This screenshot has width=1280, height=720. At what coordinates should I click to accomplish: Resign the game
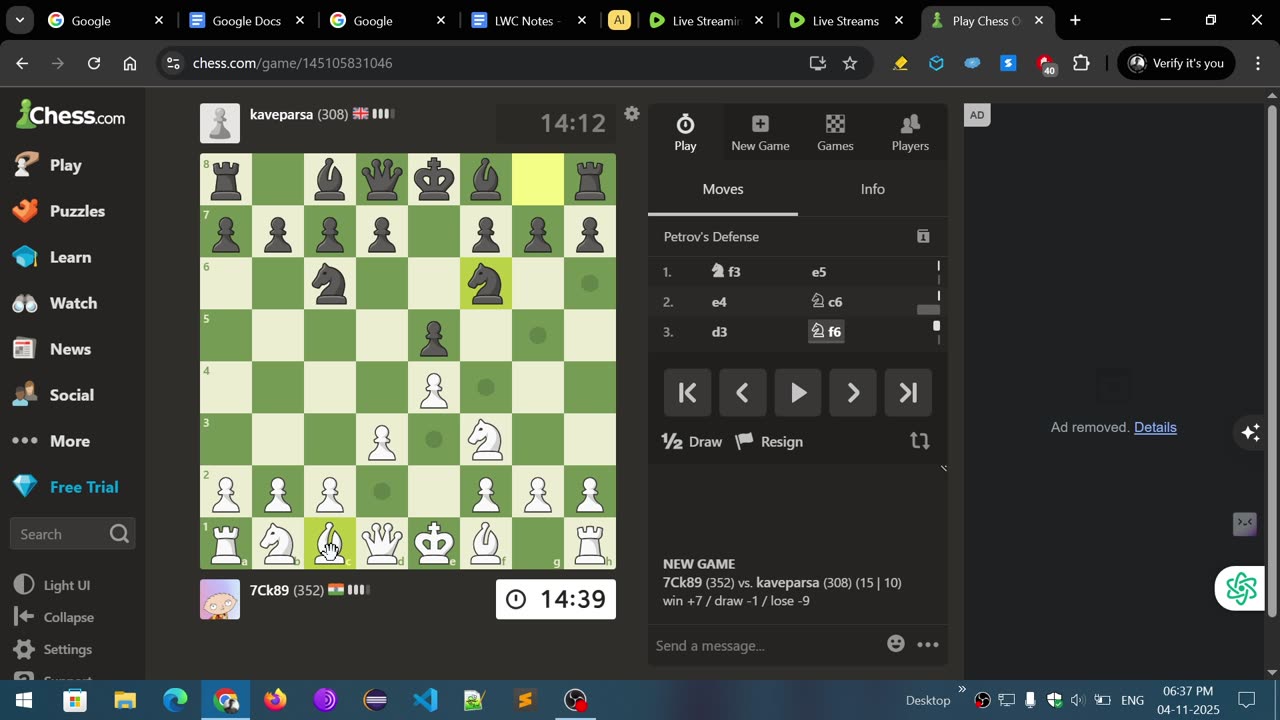coord(769,441)
